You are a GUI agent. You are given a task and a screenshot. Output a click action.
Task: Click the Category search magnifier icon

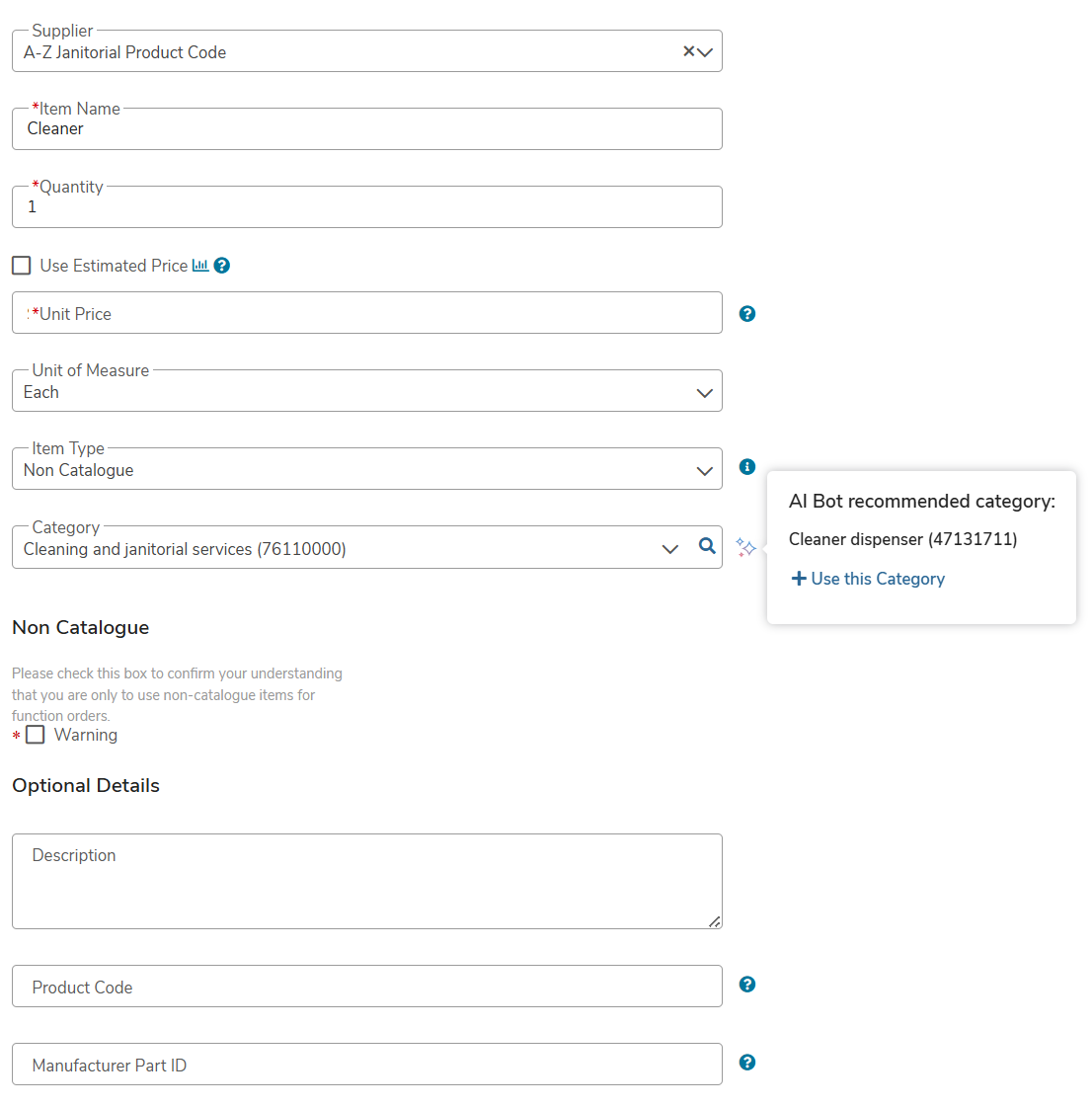click(707, 546)
